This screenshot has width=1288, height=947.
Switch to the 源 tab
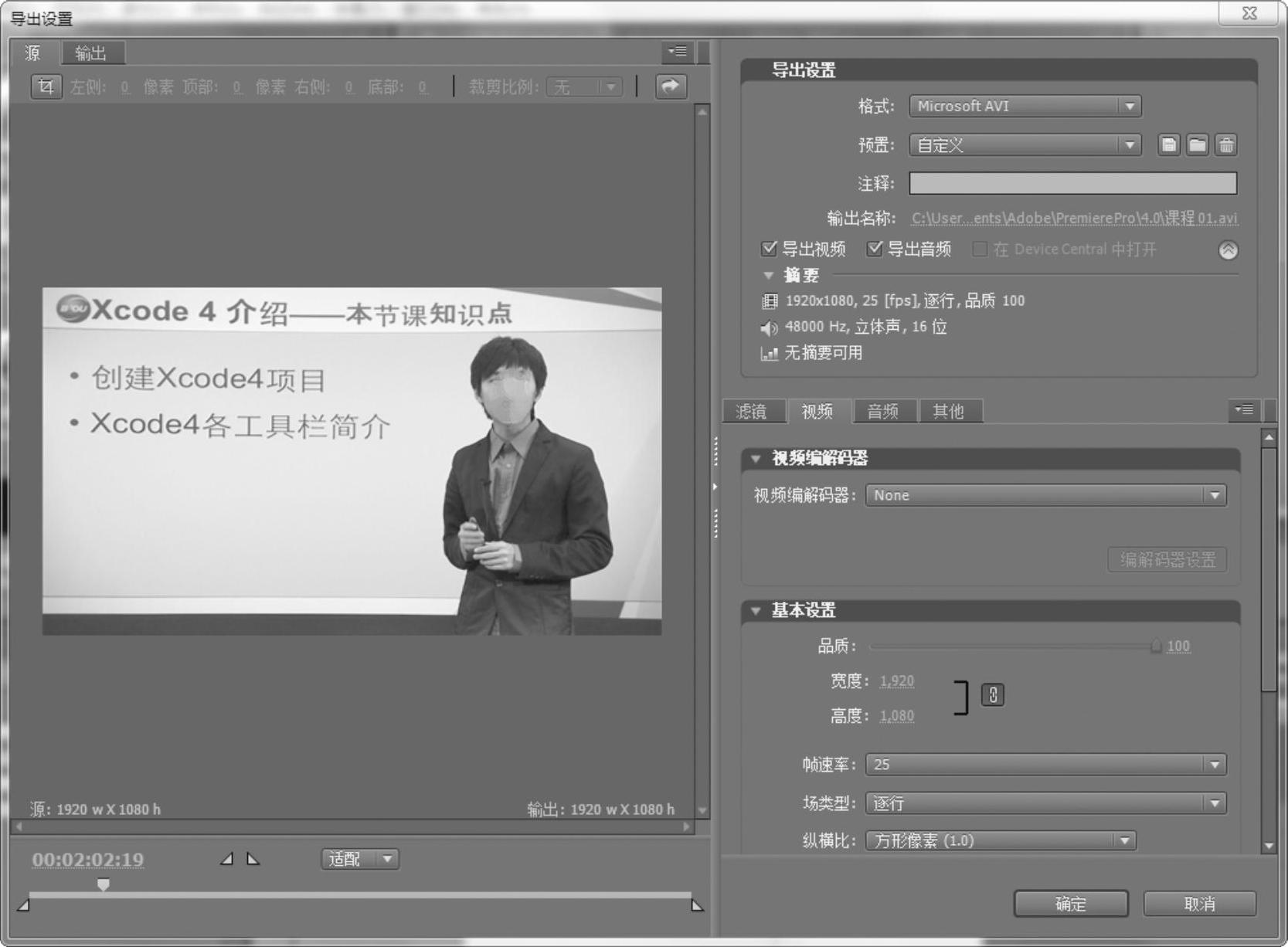coord(34,53)
